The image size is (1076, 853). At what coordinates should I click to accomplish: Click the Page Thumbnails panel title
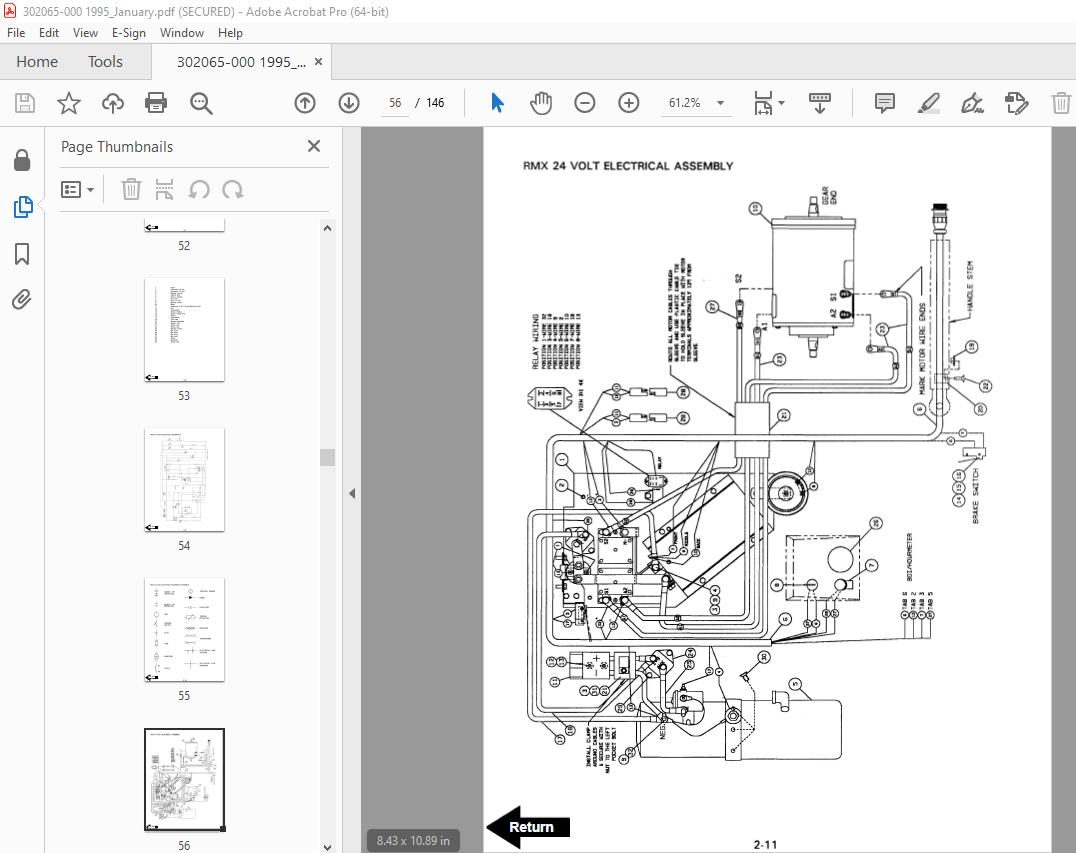point(117,147)
